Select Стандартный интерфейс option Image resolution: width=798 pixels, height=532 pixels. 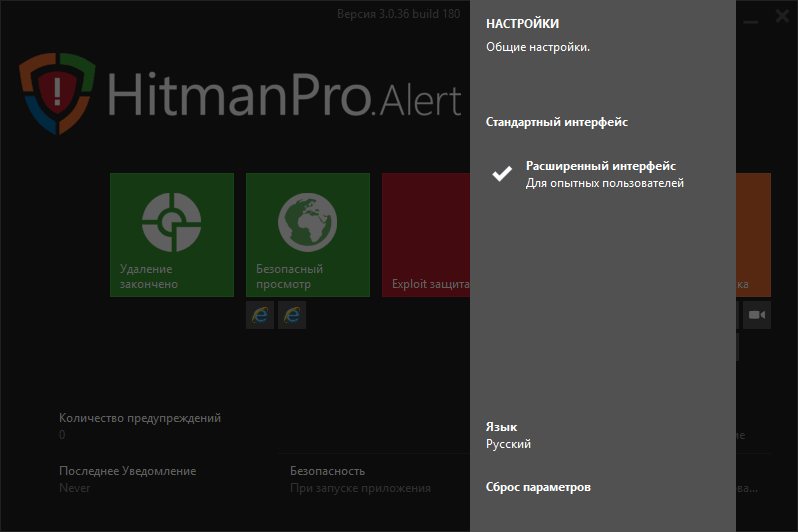click(x=557, y=122)
